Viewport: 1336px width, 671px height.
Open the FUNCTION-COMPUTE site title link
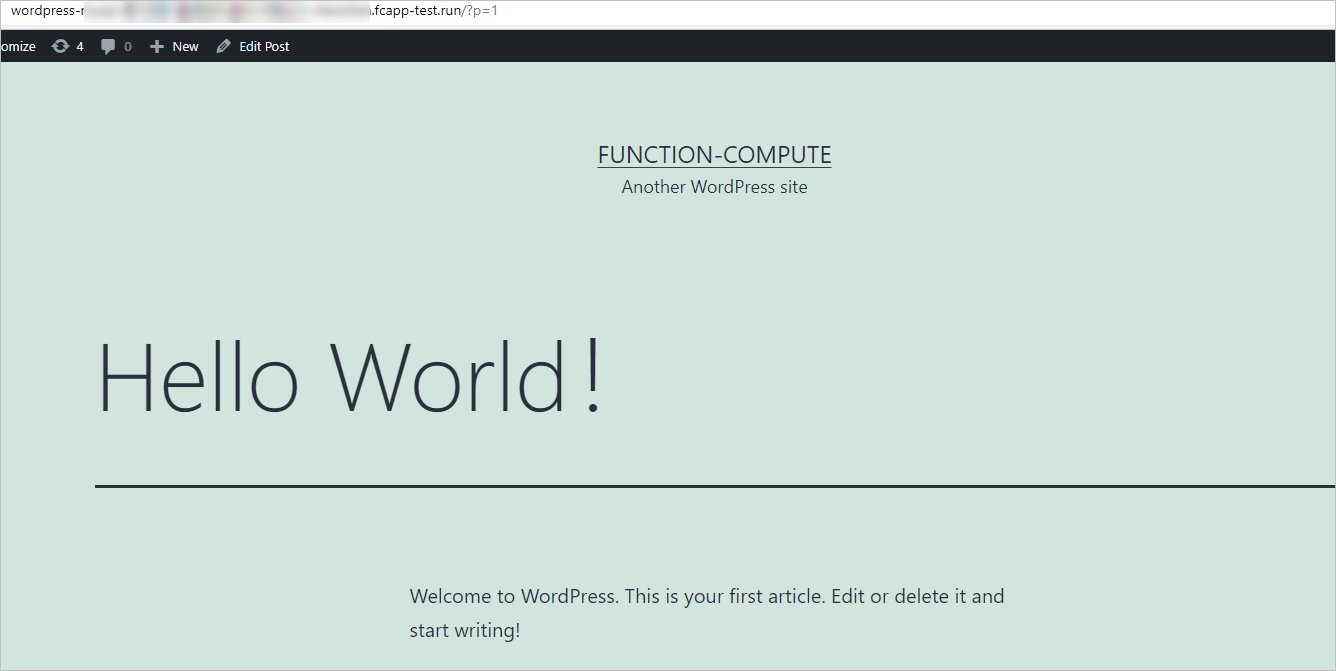tap(714, 155)
